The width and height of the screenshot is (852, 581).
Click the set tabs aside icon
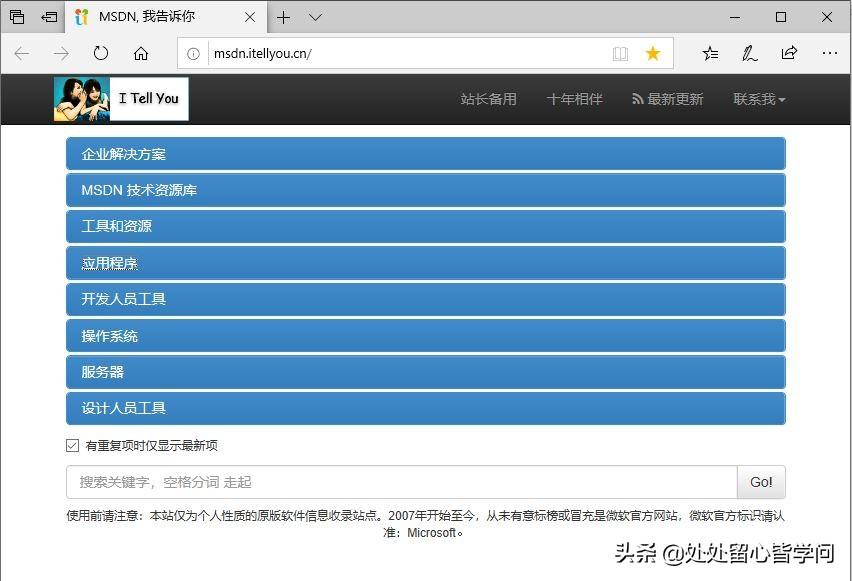point(49,17)
